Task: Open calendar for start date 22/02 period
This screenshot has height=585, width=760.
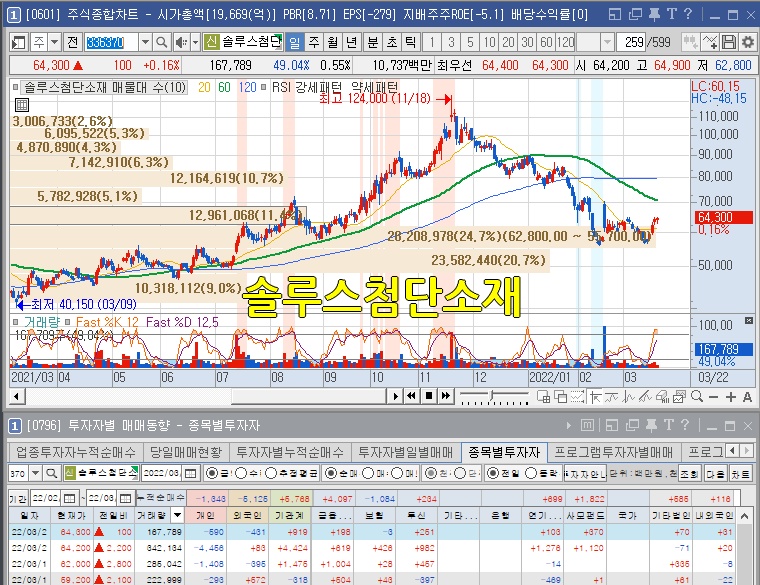Action: pyautogui.click(x=69, y=498)
